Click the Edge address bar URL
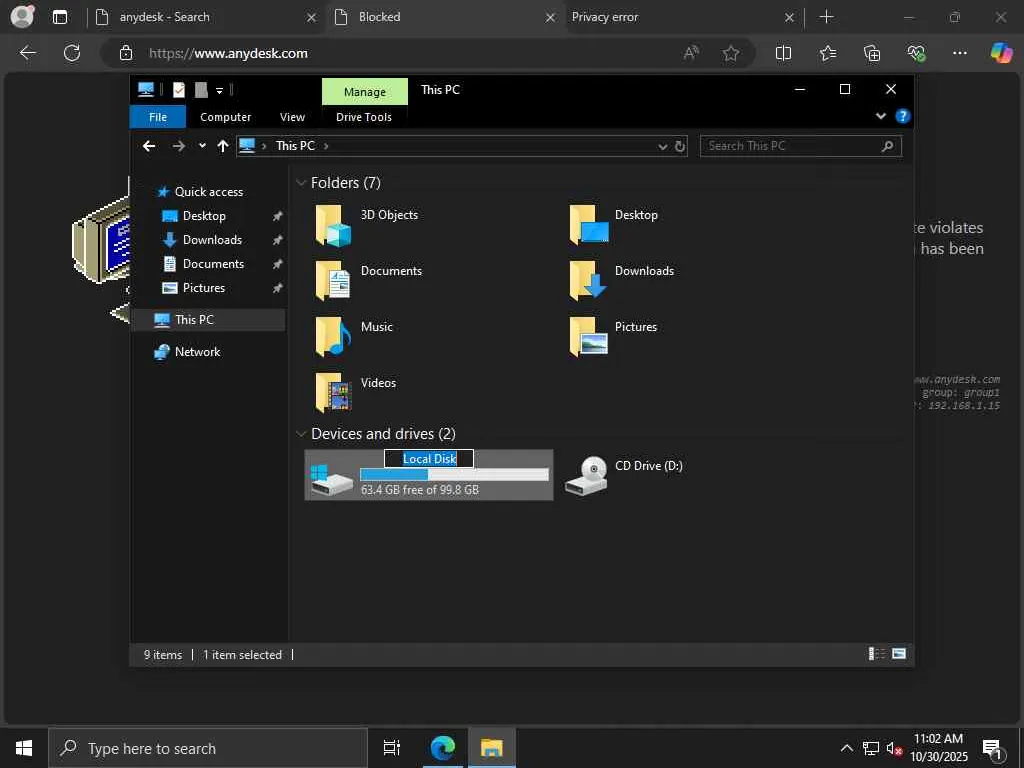This screenshot has width=1024, height=768. [x=228, y=54]
